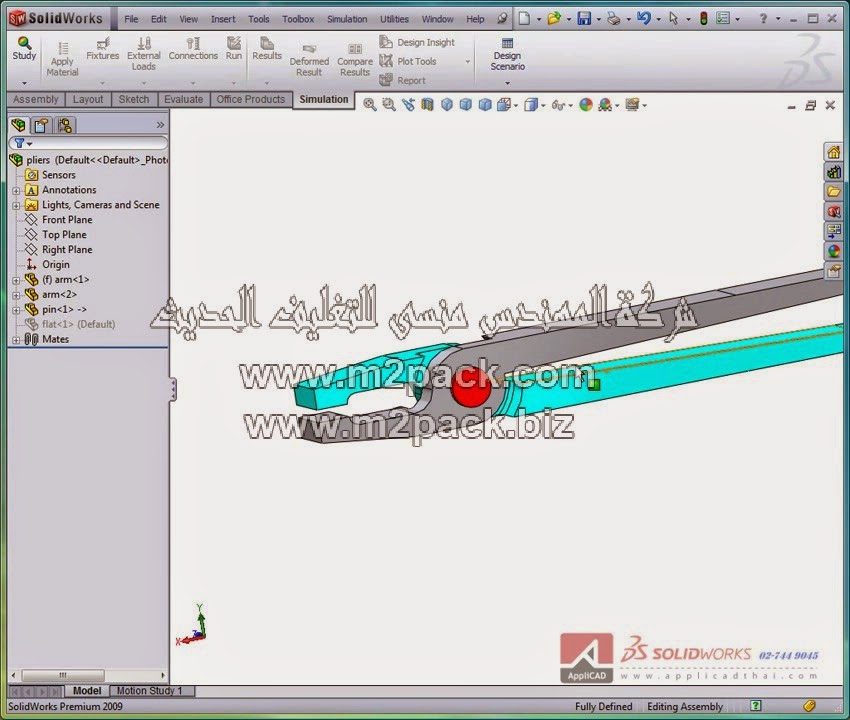This screenshot has width=850, height=720.
Task: Click the feature tree horizontal scrollbar
Action: [63, 676]
